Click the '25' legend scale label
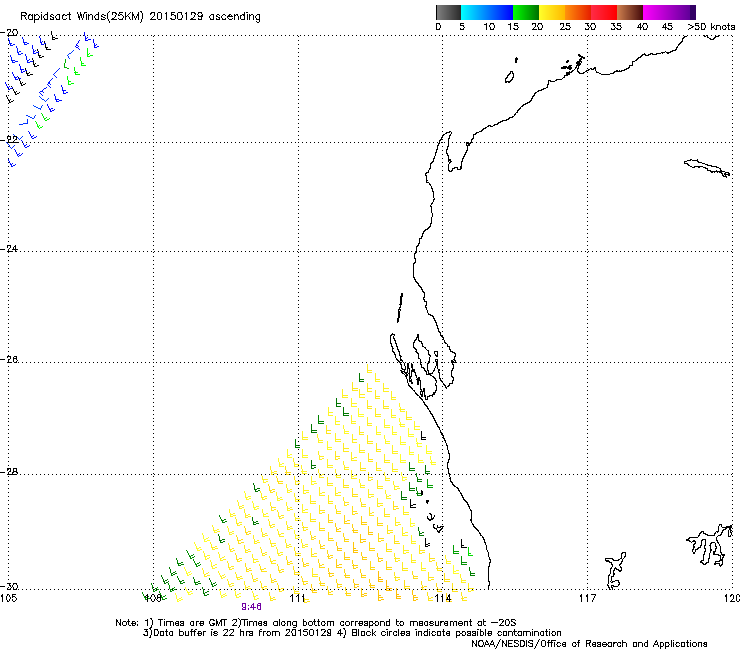740x650 pixels. 565,27
